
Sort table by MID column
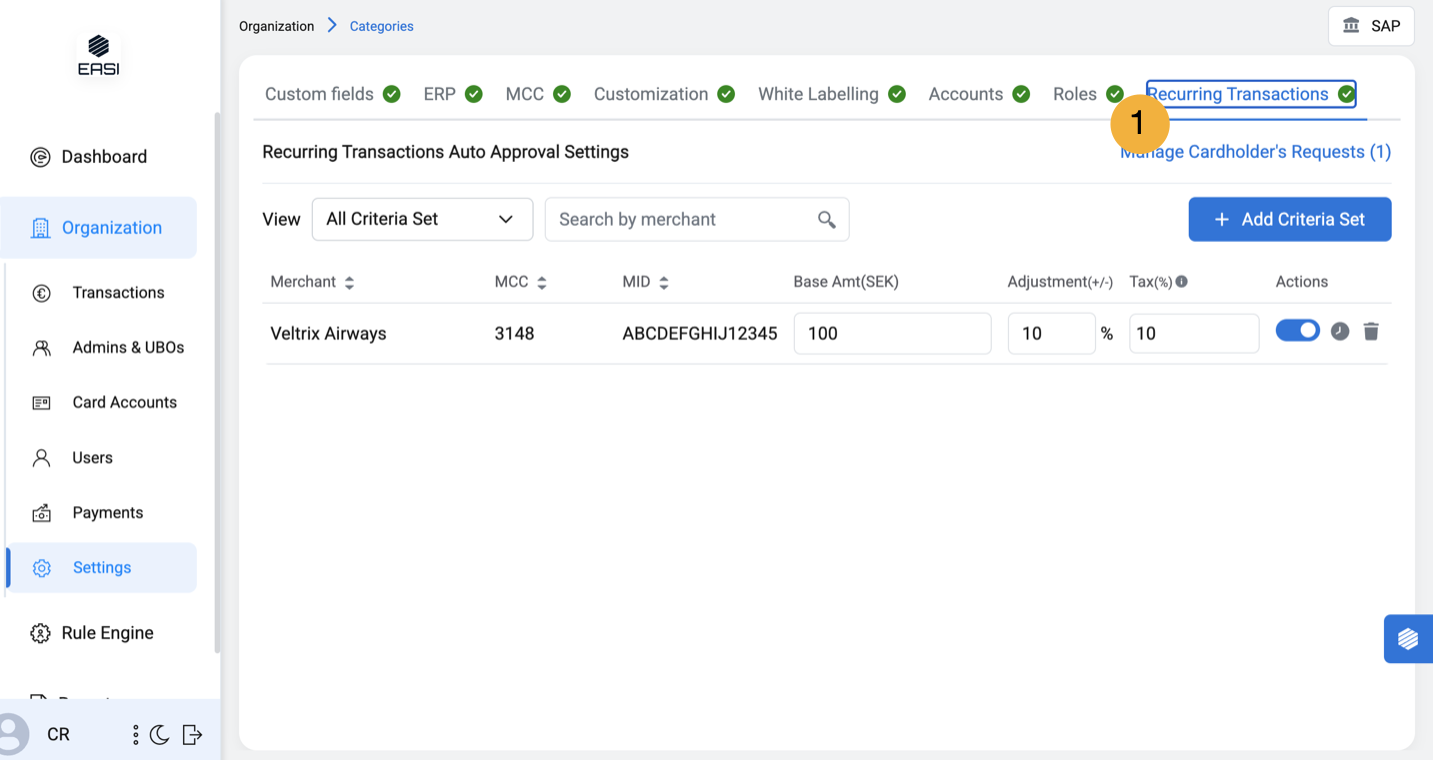(x=663, y=283)
